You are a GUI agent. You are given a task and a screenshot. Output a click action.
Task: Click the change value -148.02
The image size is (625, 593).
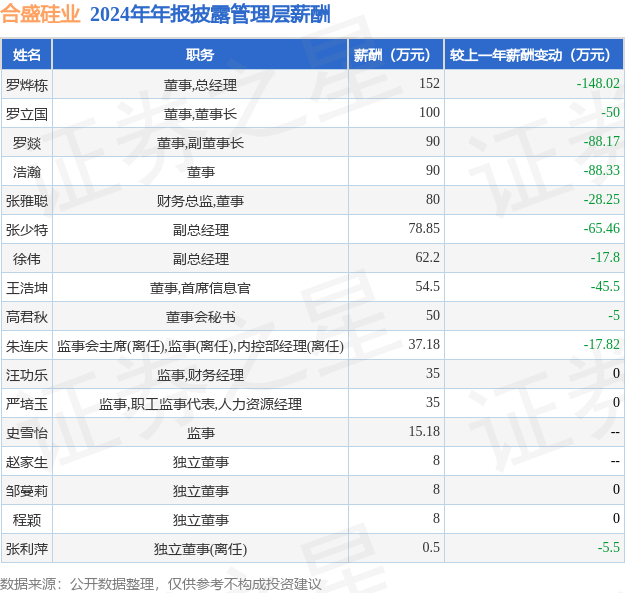[x=598, y=83]
